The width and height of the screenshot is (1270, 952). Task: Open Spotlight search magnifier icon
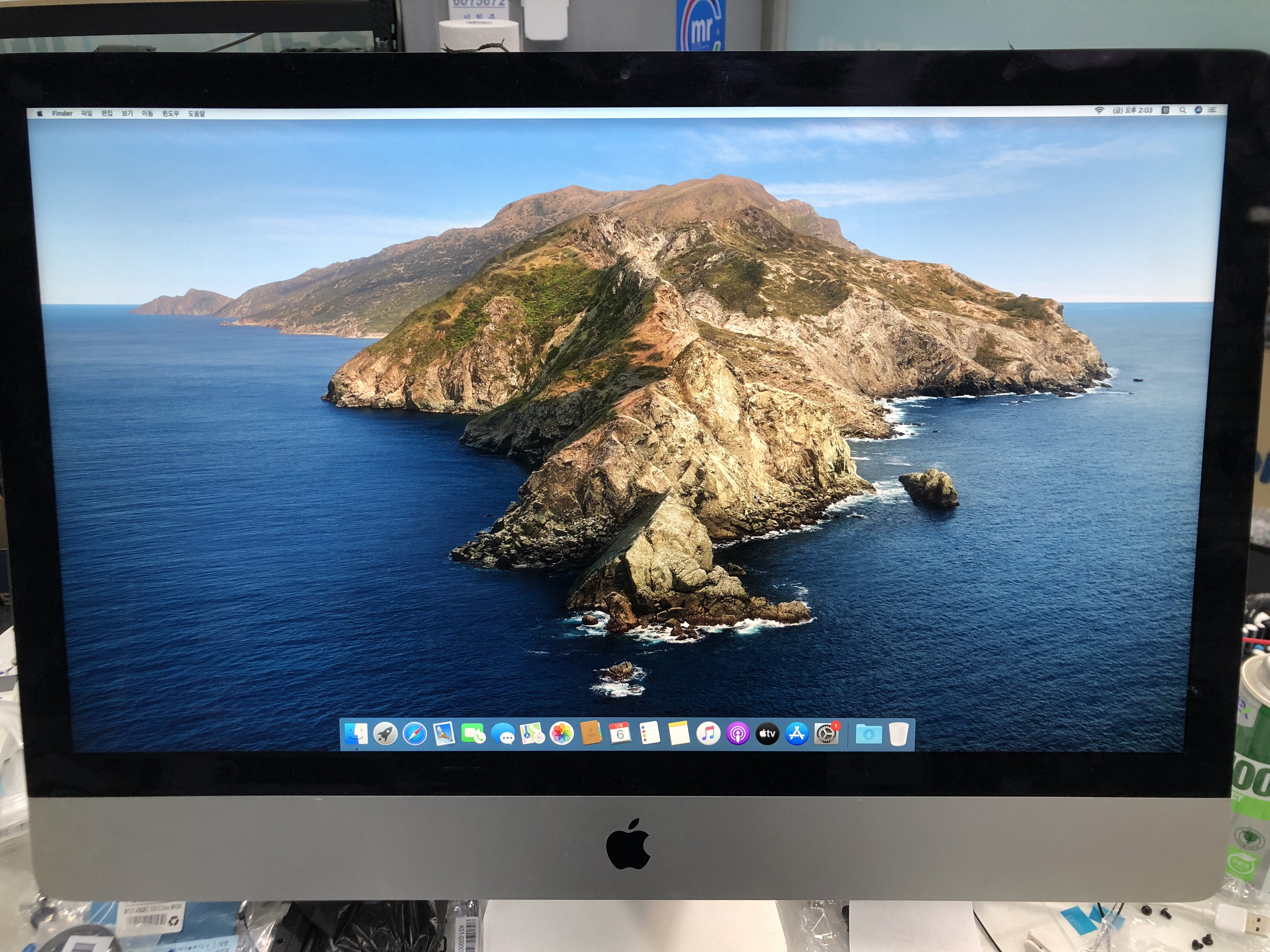(1183, 110)
